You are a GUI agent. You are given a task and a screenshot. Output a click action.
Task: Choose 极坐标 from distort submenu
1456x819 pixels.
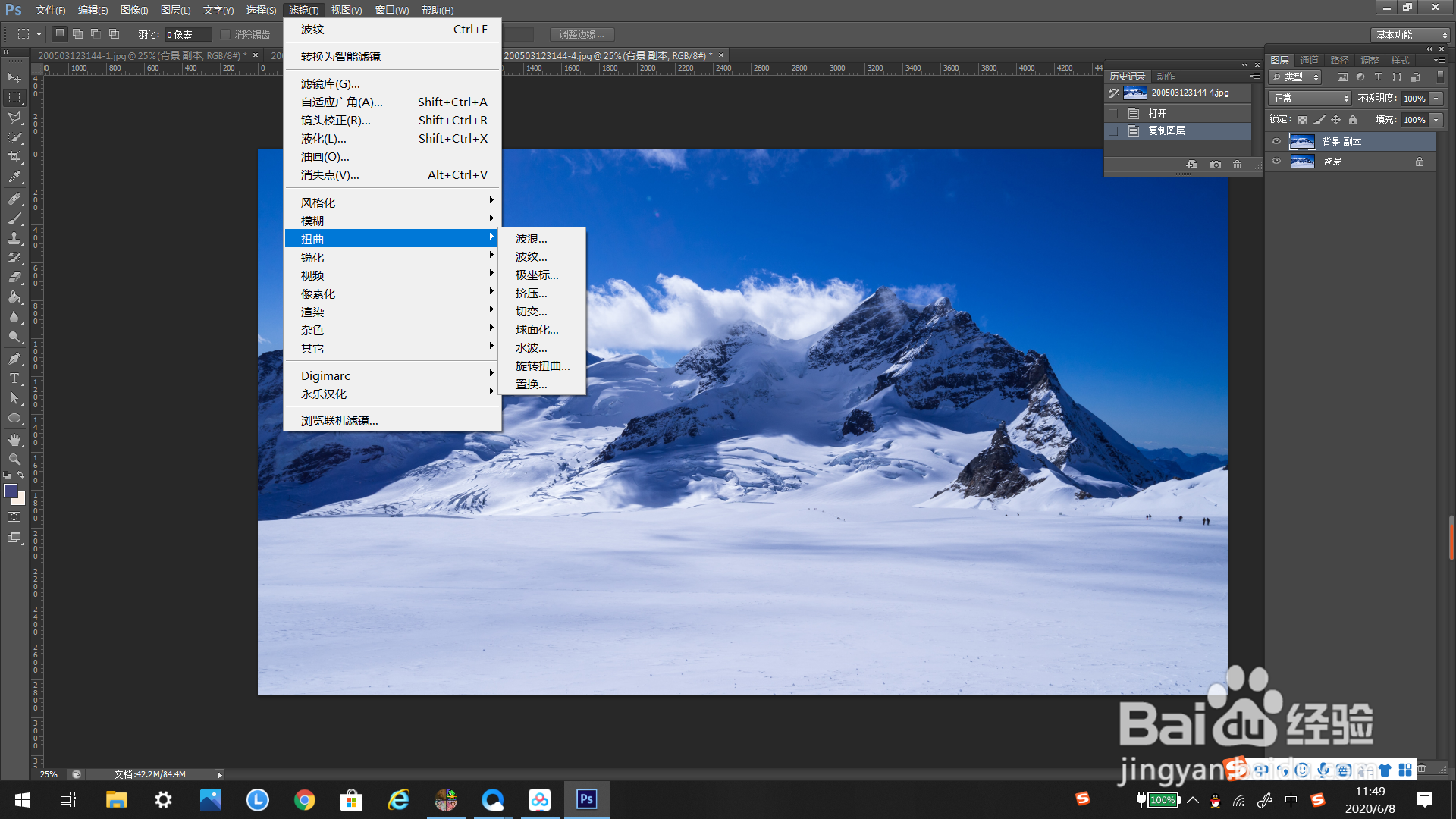537,275
